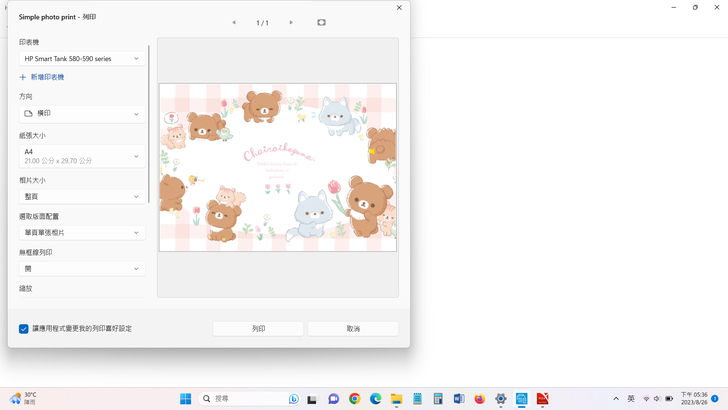Screen dimensions: 728x410
Task: Open the 無框線列印 dropdown
Action: (81, 269)
